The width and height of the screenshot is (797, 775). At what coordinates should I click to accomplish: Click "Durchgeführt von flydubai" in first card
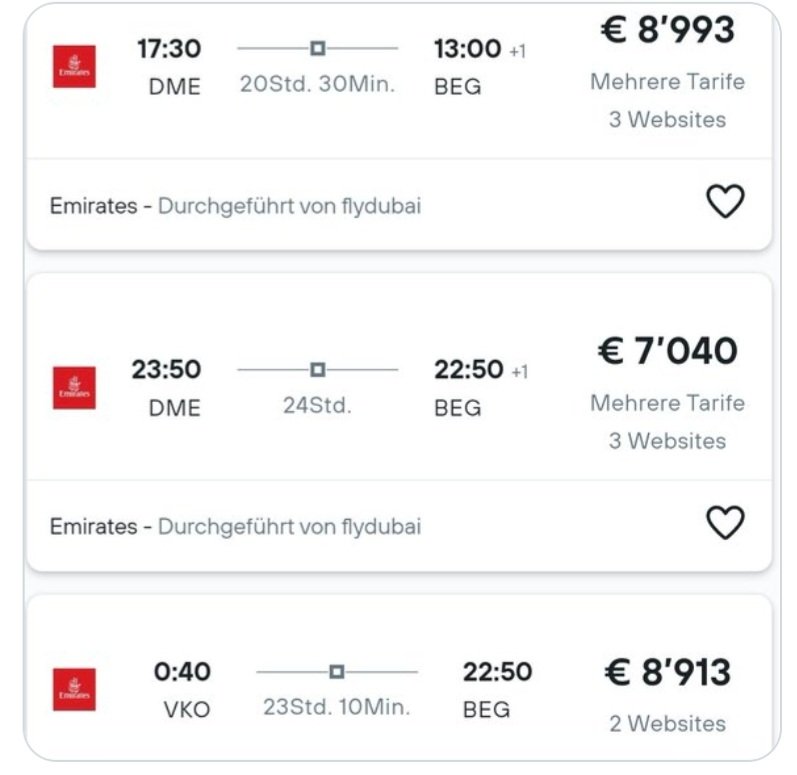pyautogui.click(x=289, y=206)
